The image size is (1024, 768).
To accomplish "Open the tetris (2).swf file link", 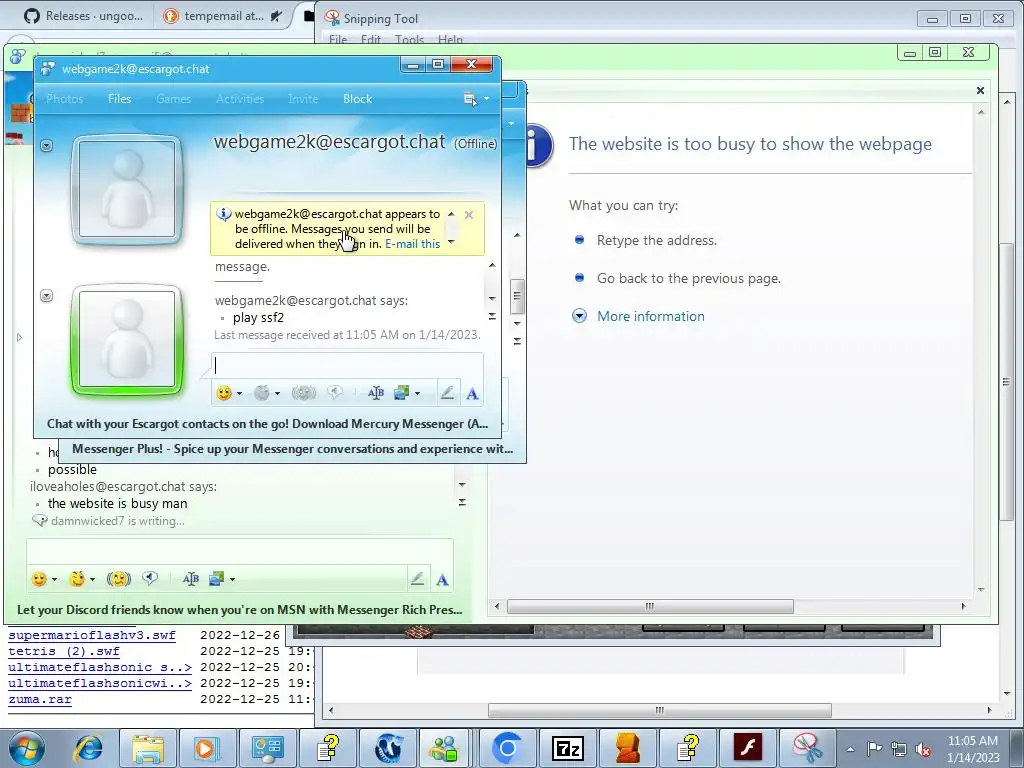I will (x=64, y=651).
